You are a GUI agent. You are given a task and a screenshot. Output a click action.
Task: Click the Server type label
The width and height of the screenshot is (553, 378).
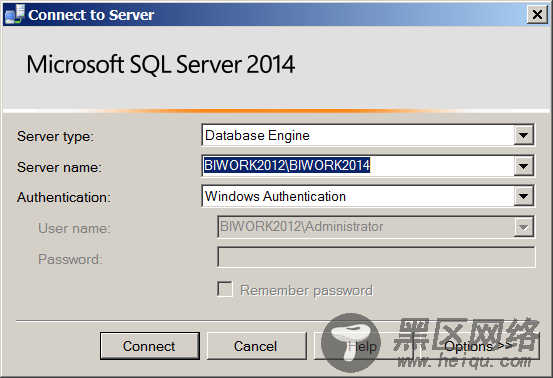coord(55,136)
